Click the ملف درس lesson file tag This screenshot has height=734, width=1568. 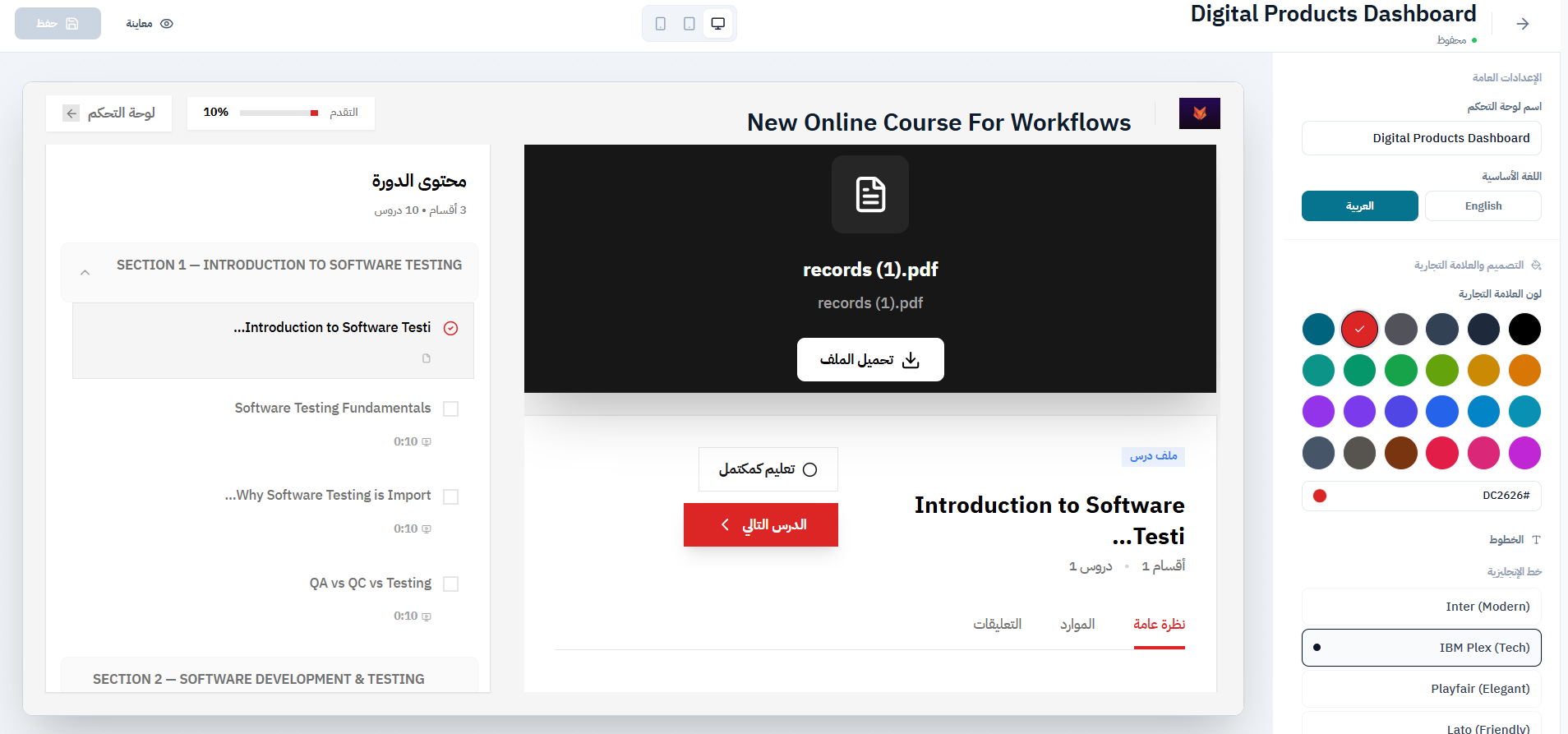[x=1153, y=456]
